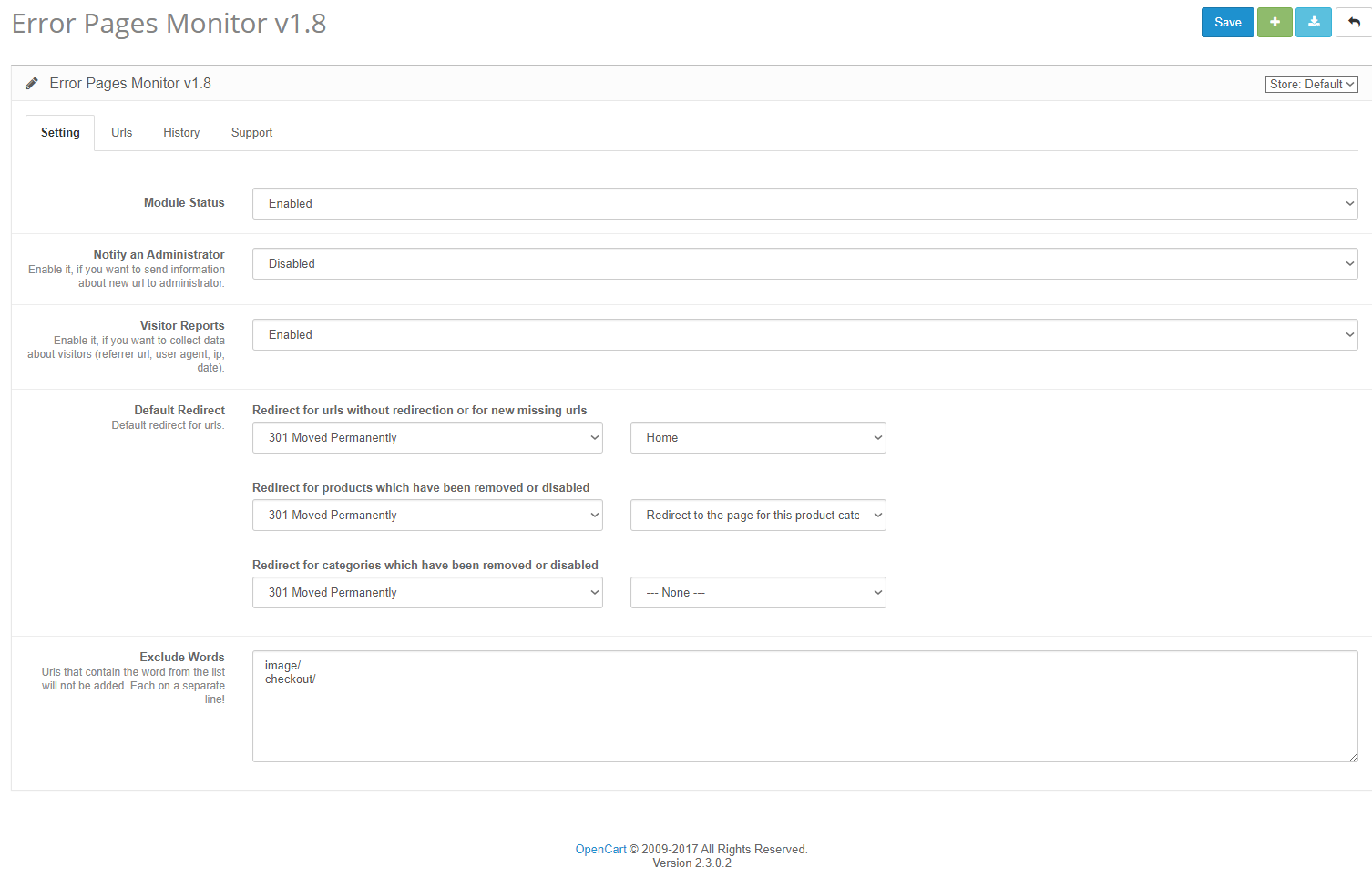Viewport: 1372px width, 878px height.
Task: Click the pencil icon beside panel title
Action: (32, 84)
